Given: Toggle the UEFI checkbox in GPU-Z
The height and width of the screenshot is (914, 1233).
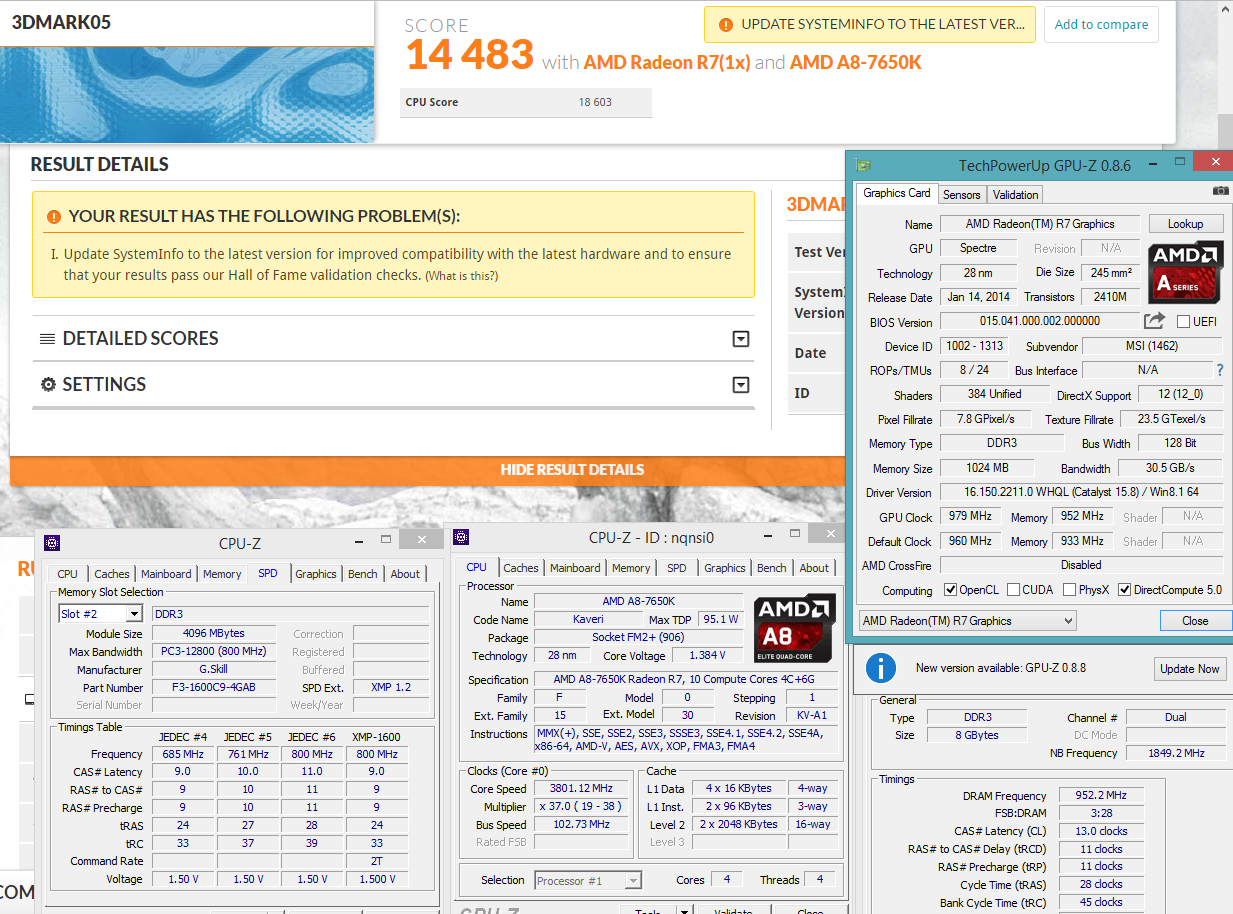Looking at the screenshot, I should coord(1183,322).
